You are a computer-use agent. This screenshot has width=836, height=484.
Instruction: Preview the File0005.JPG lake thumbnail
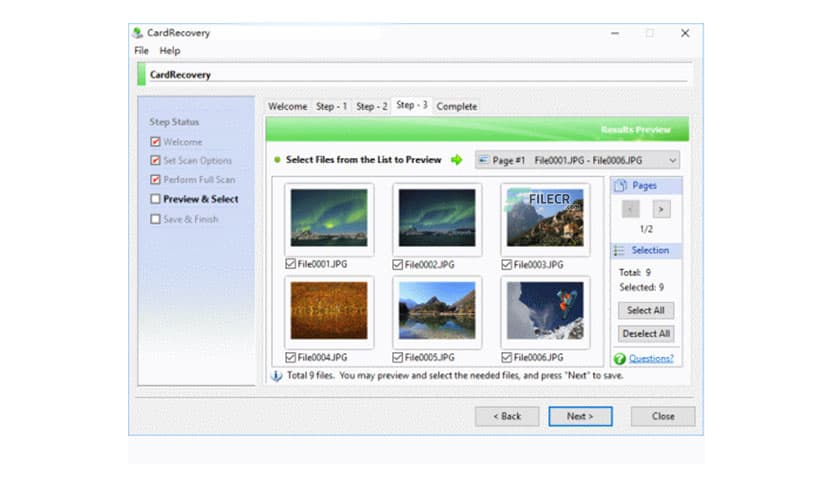point(437,311)
